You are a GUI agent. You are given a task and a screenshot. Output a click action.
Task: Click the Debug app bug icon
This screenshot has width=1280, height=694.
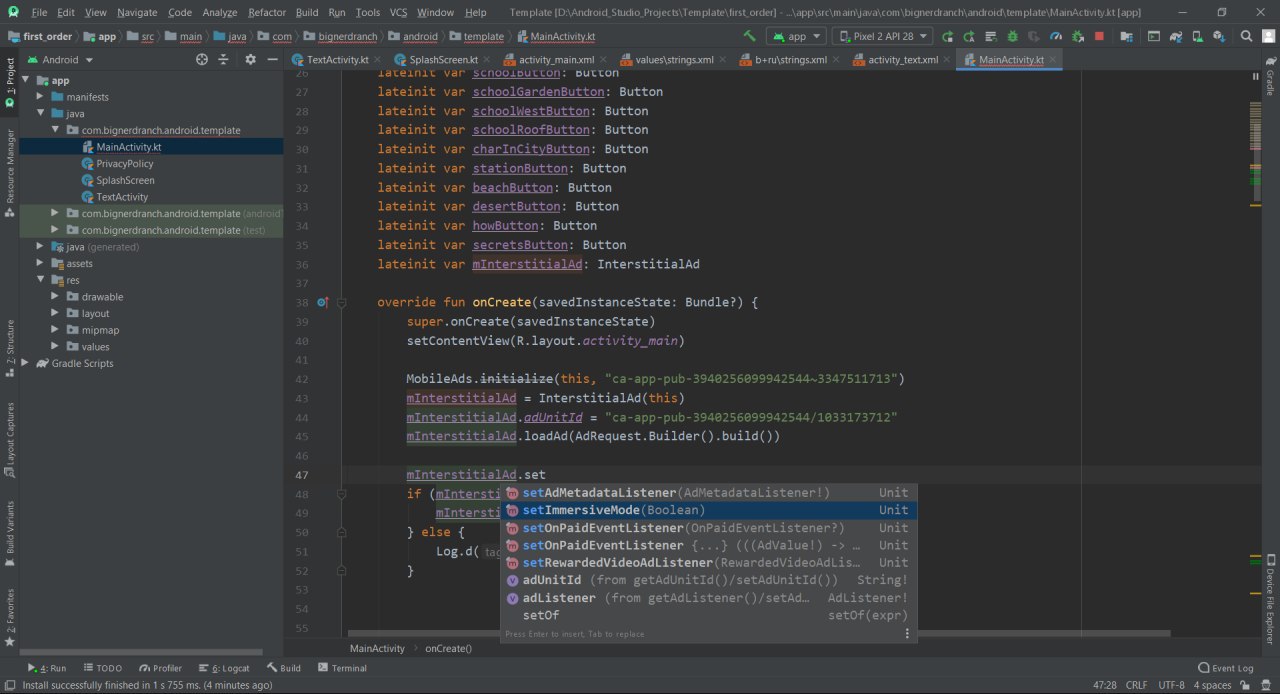tap(1013, 36)
